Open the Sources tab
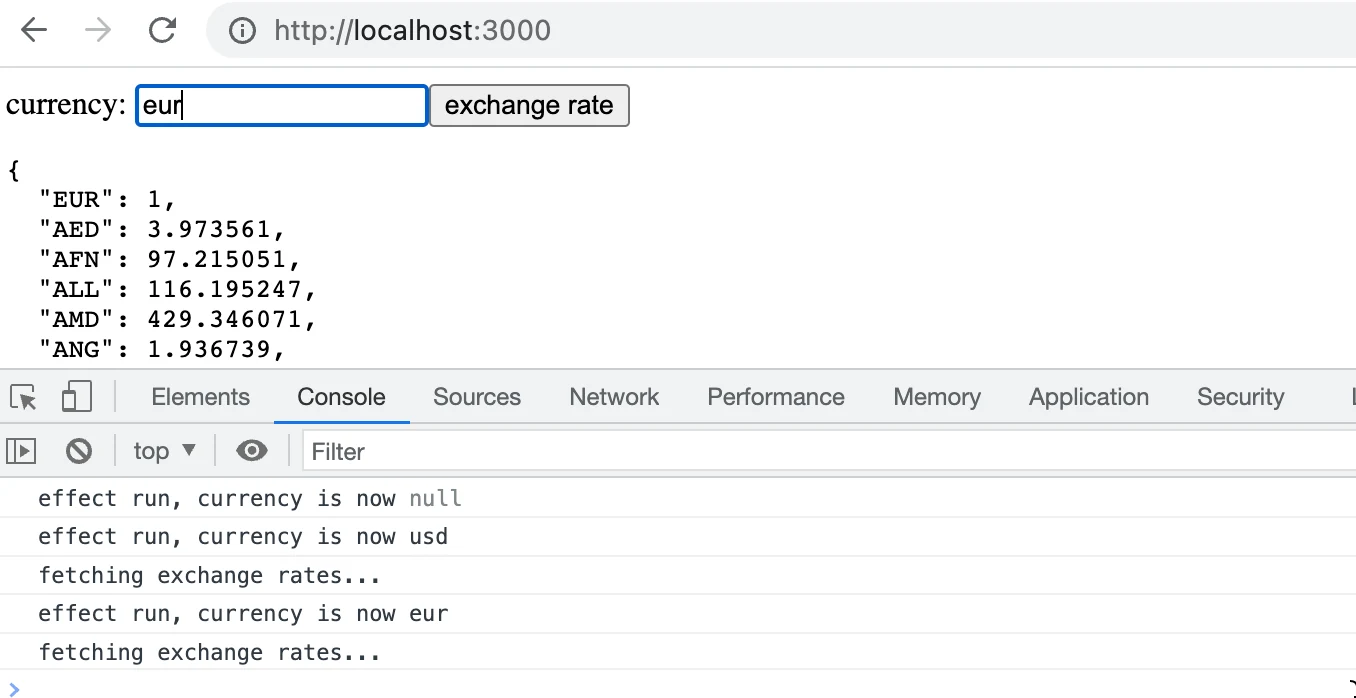This screenshot has height=698, width=1356. coord(477,397)
